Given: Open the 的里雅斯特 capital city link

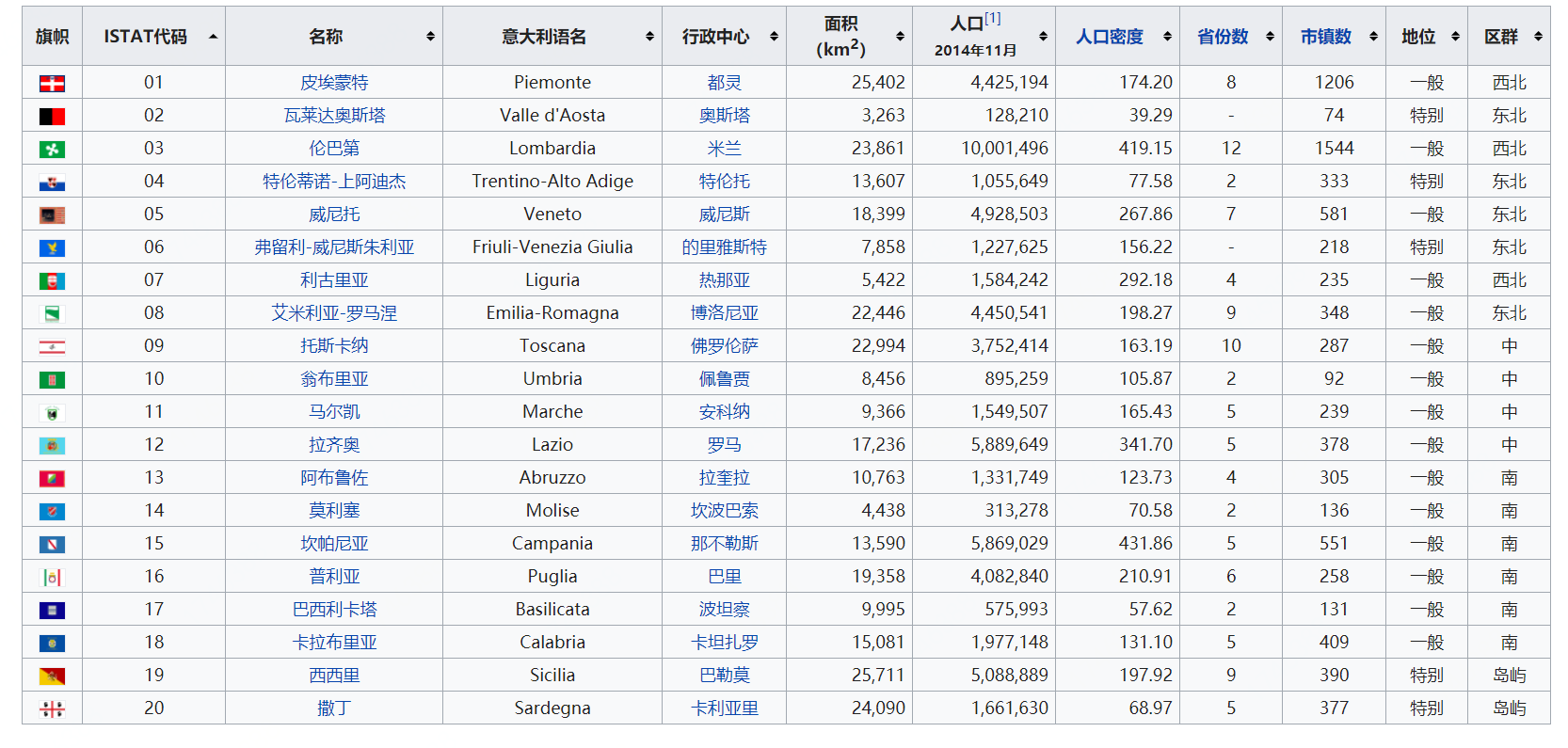Looking at the screenshot, I should (724, 247).
